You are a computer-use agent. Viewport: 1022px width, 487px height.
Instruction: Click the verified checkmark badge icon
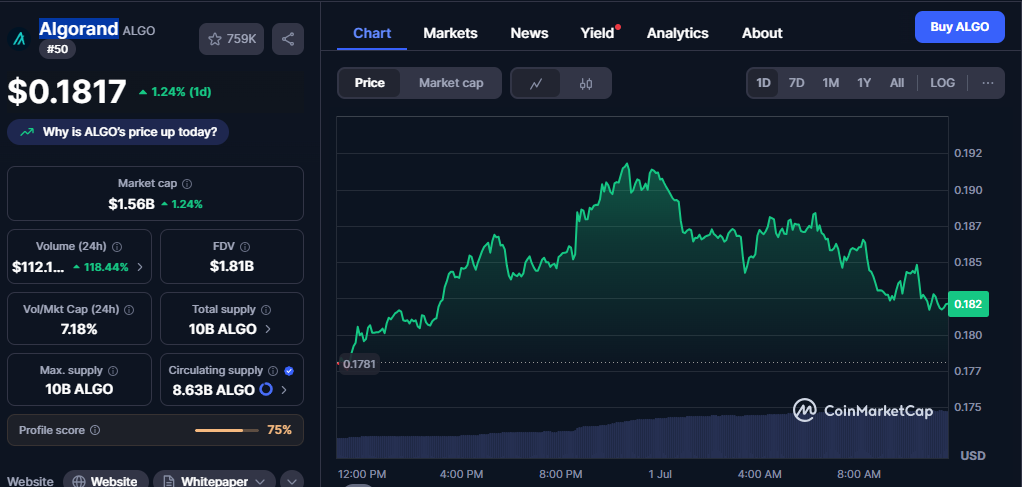(x=289, y=370)
